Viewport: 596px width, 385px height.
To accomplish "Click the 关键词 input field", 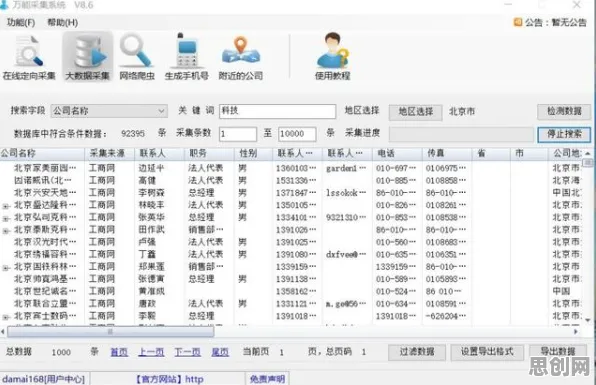I will pos(277,111).
